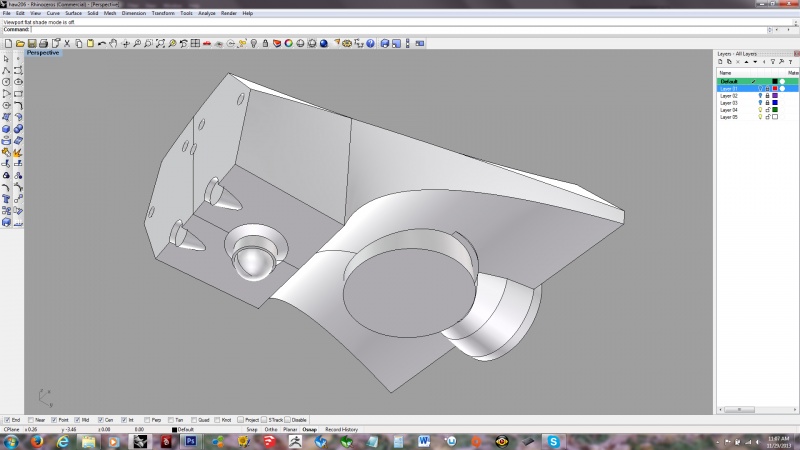Click the light bulb Hide objects icon
The width and height of the screenshot is (800, 450).
[x=254, y=43]
